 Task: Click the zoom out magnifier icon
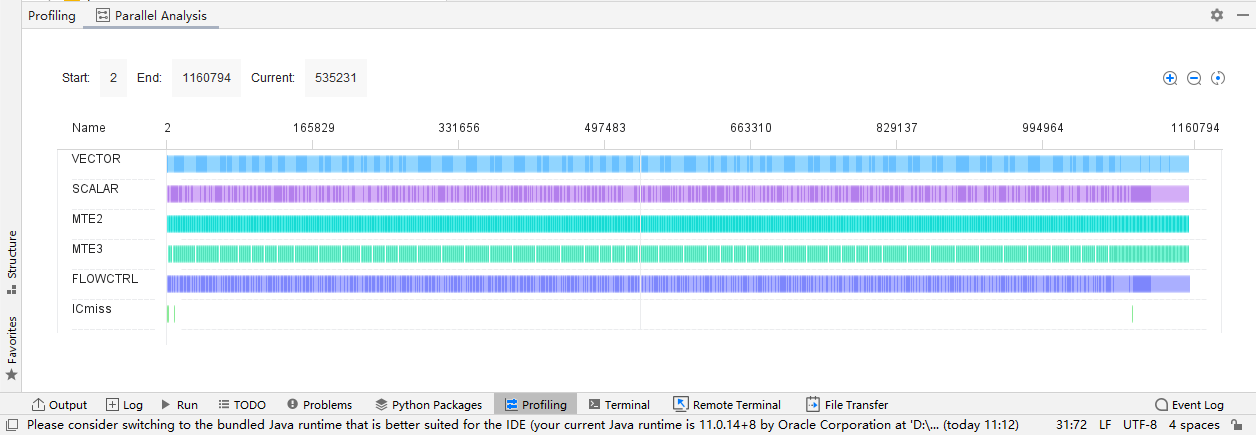click(x=1194, y=78)
